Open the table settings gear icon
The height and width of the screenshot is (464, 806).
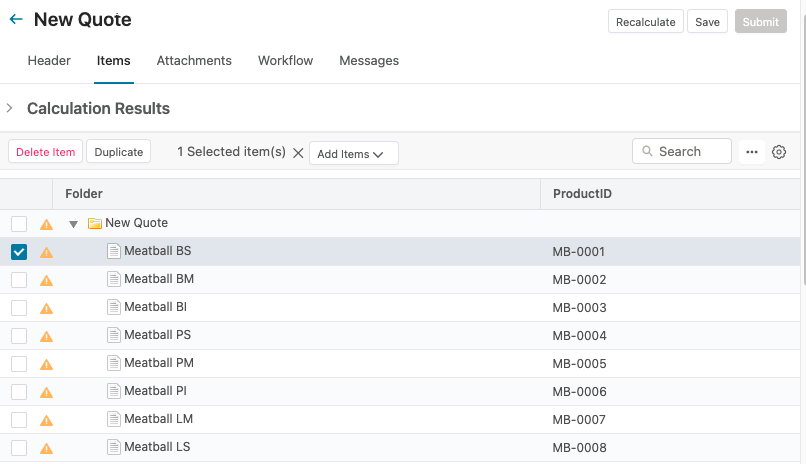[779, 152]
